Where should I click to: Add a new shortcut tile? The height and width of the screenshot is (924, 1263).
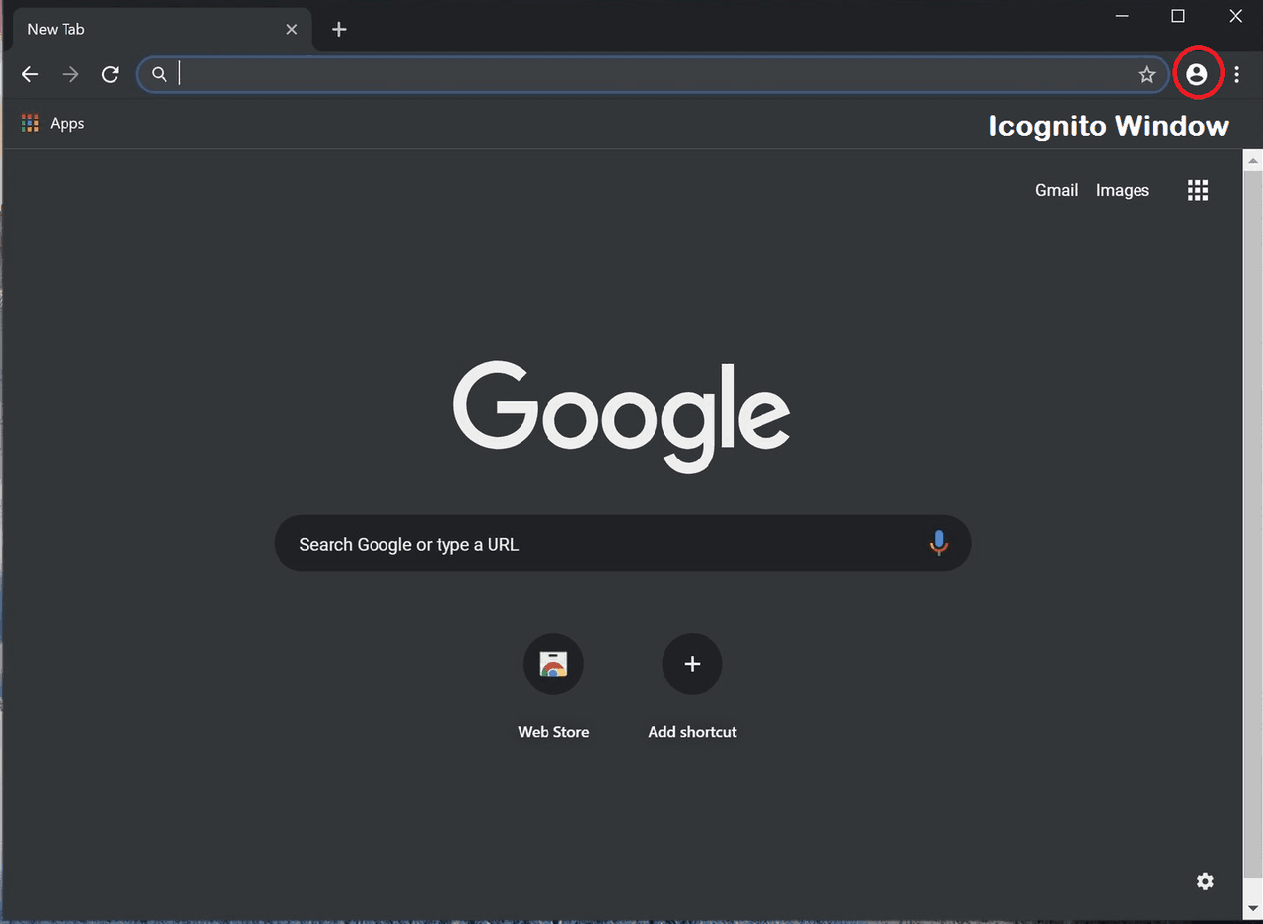[692, 686]
